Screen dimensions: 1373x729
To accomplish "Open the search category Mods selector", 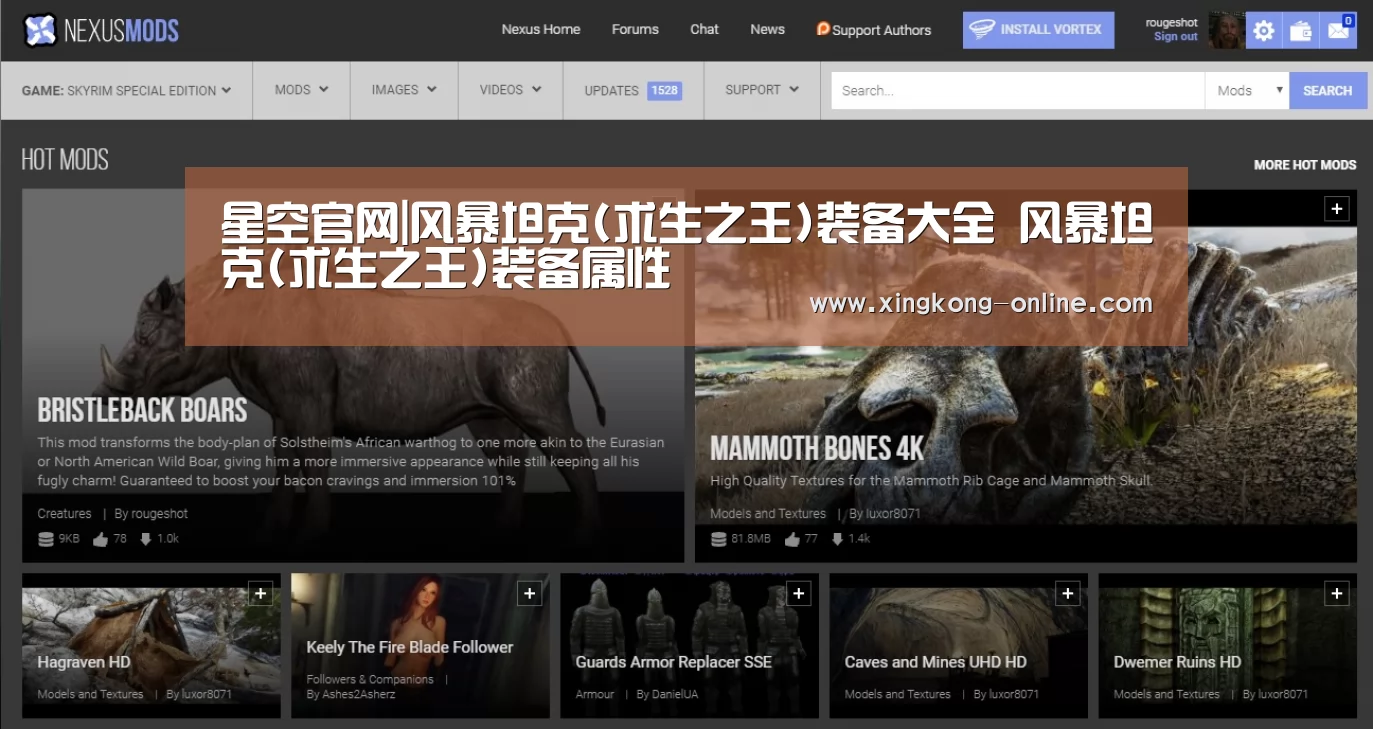I will (x=1247, y=90).
